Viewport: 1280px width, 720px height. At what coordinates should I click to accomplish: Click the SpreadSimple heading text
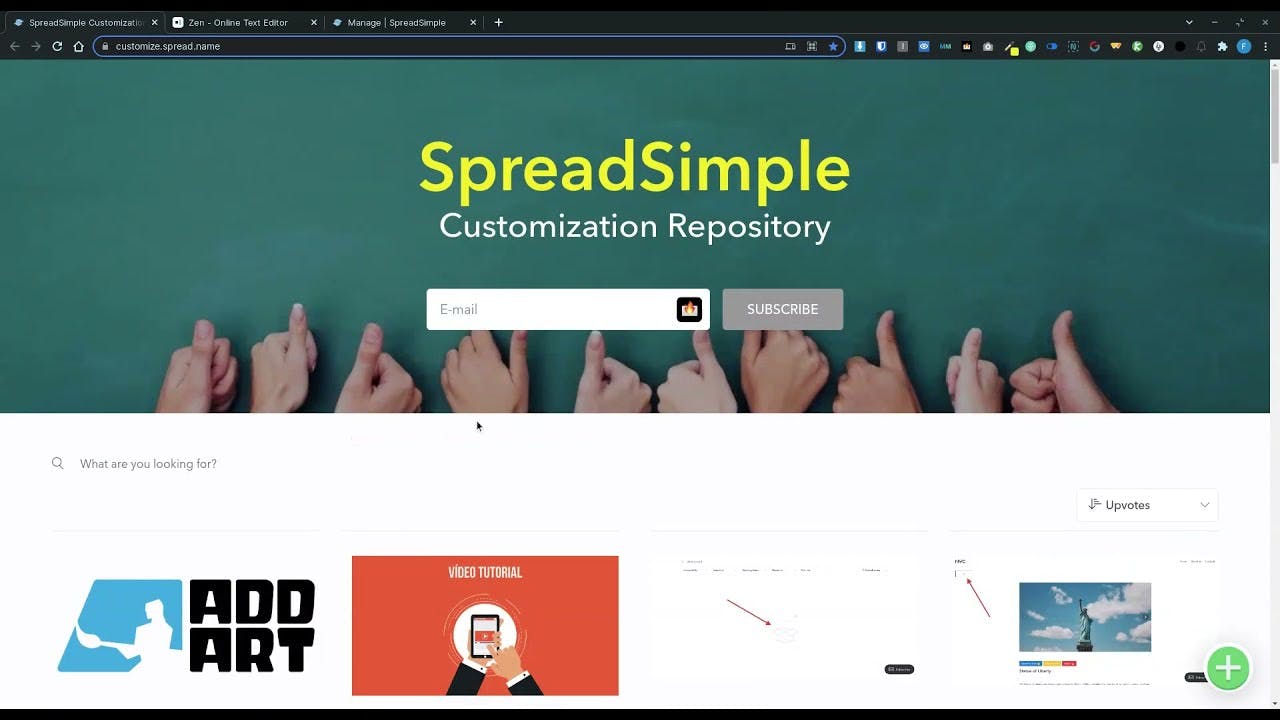(x=635, y=167)
